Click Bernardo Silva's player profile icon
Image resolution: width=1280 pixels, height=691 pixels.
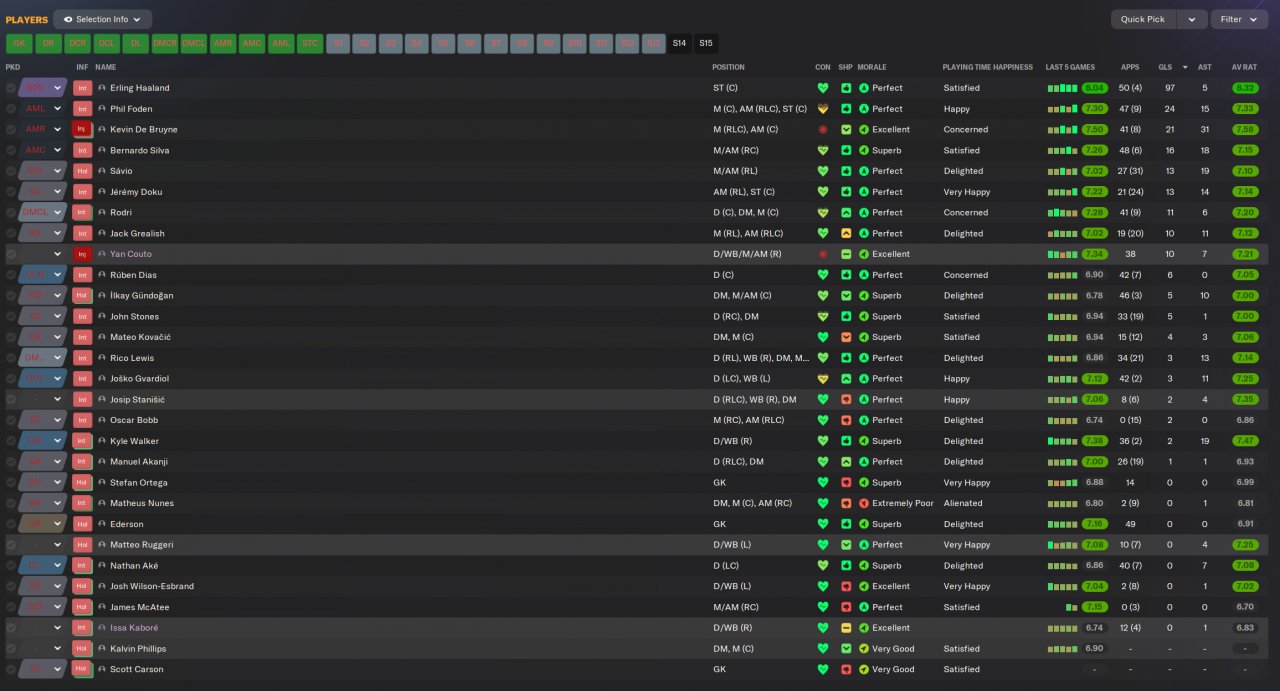(102, 150)
